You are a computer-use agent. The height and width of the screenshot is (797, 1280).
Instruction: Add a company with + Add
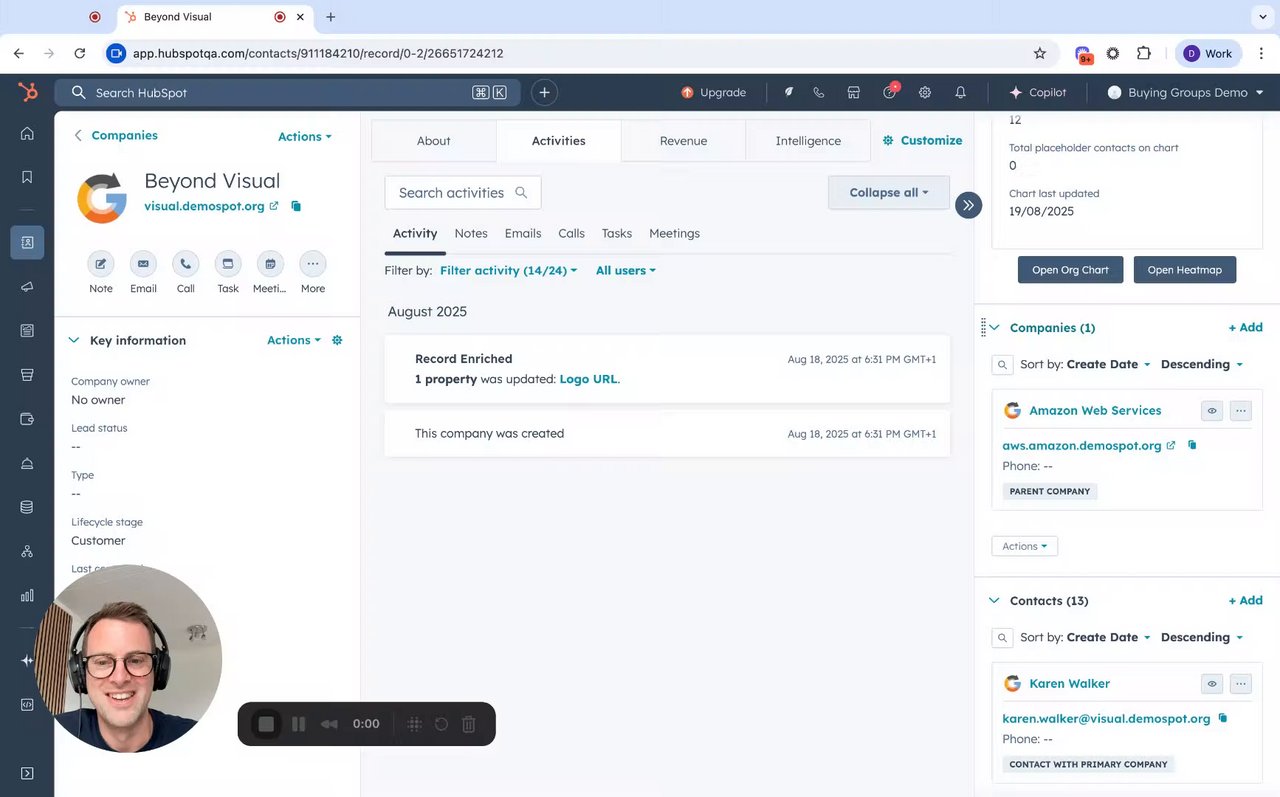coord(1245,327)
